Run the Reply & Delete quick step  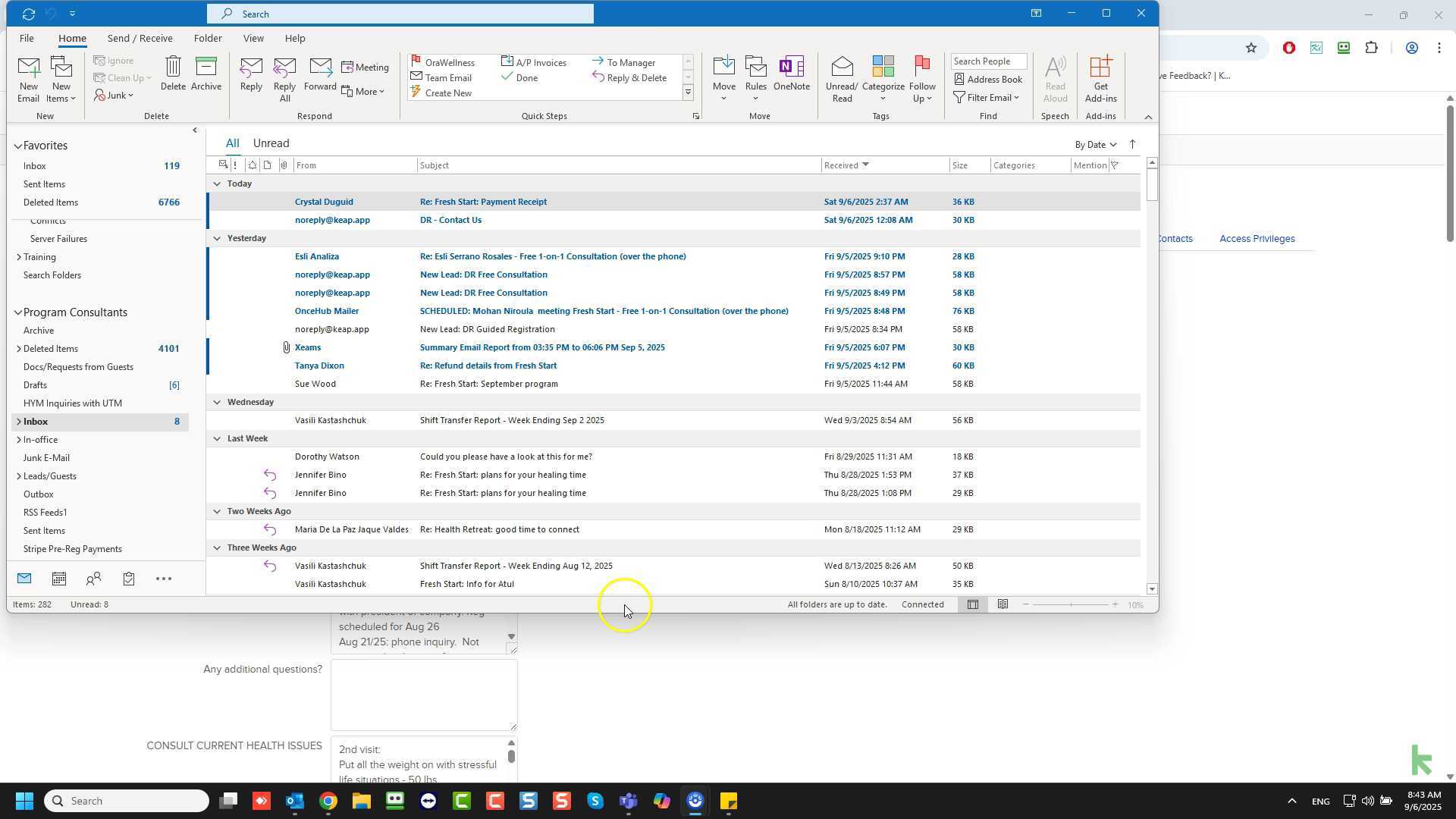629,78
